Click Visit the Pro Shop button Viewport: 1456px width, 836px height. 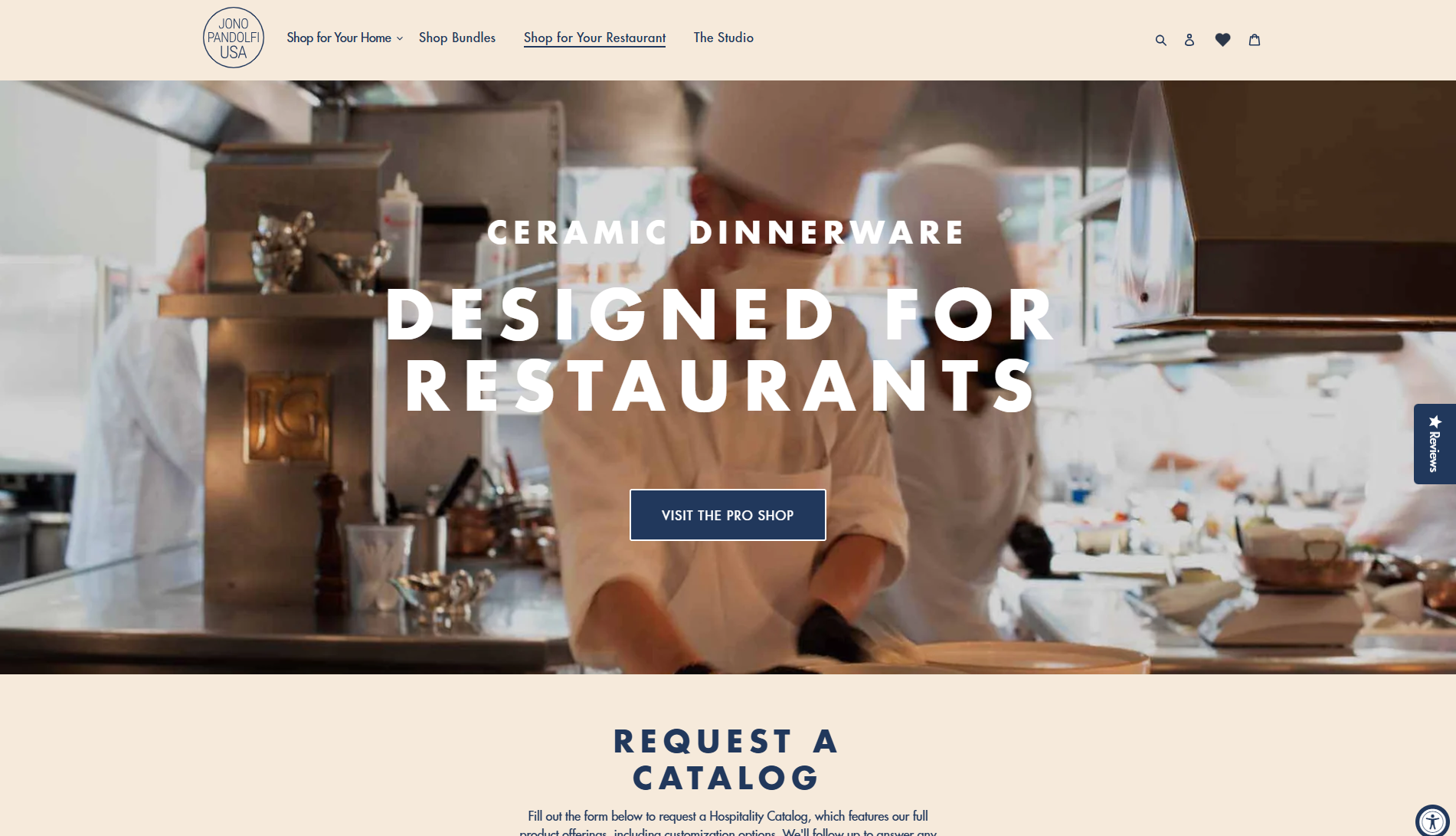(x=728, y=515)
